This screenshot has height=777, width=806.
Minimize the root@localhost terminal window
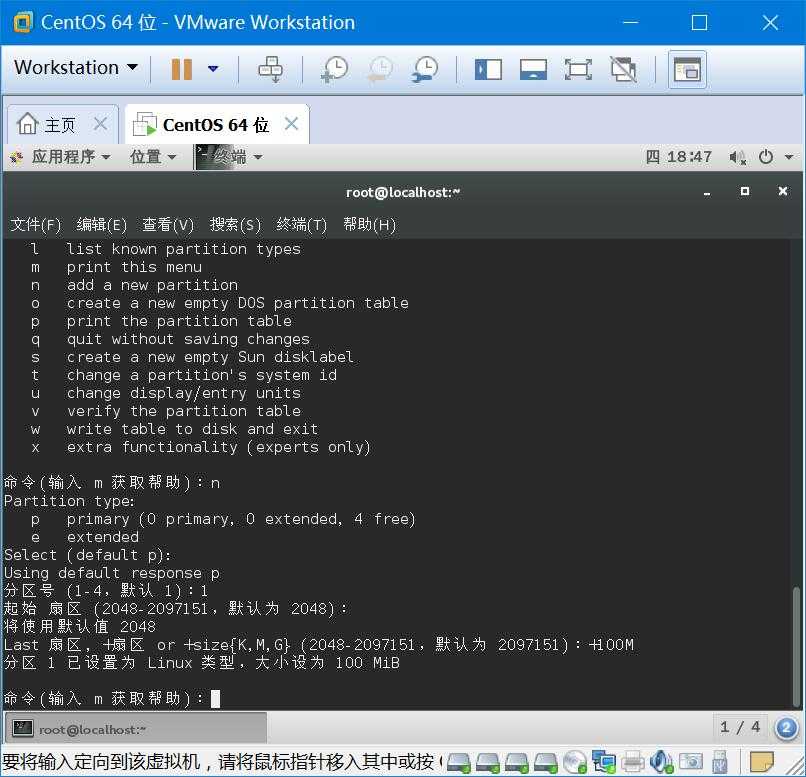(707, 193)
